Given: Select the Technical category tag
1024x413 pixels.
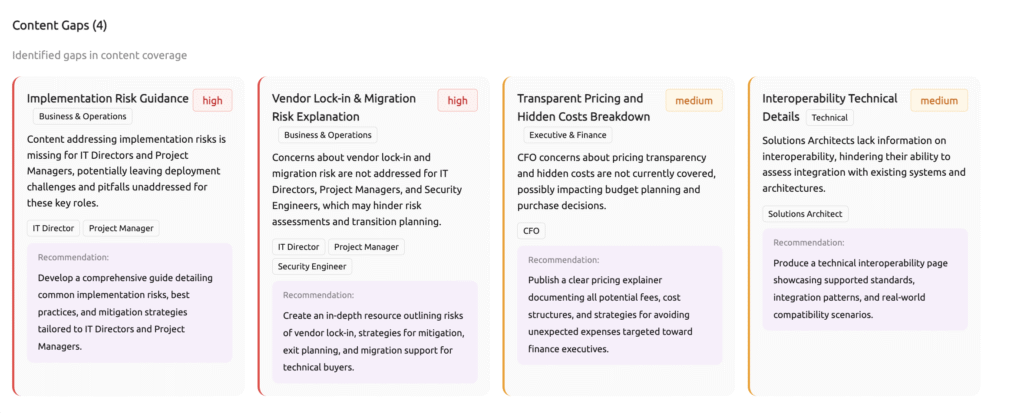Looking at the screenshot, I should [830, 117].
